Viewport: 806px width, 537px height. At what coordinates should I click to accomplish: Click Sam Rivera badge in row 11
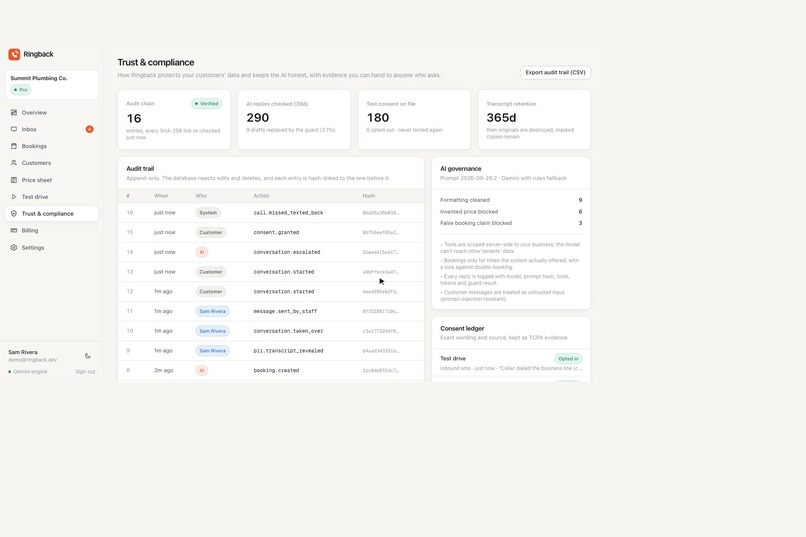212,311
